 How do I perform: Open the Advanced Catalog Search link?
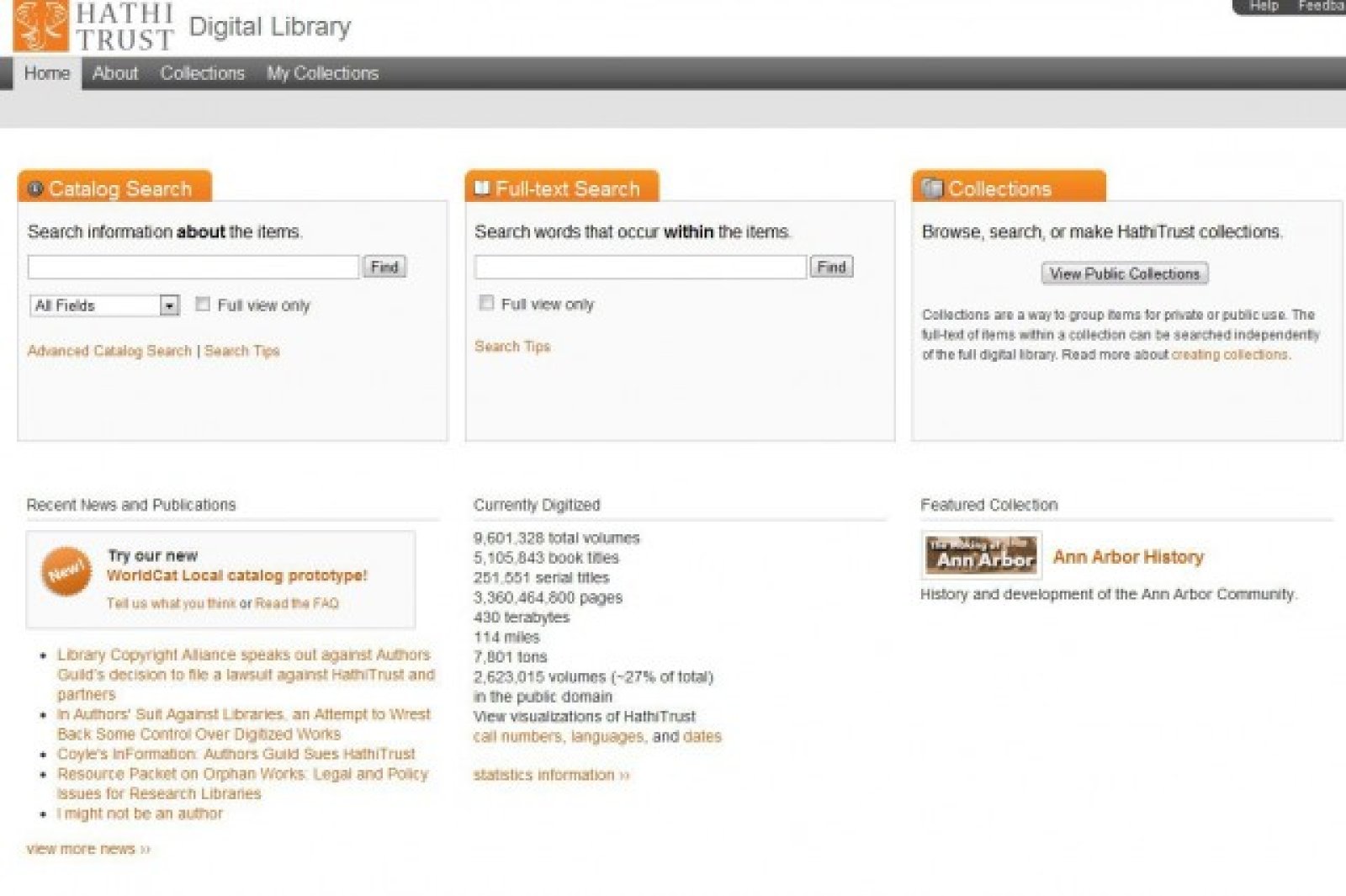click(x=109, y=351)
